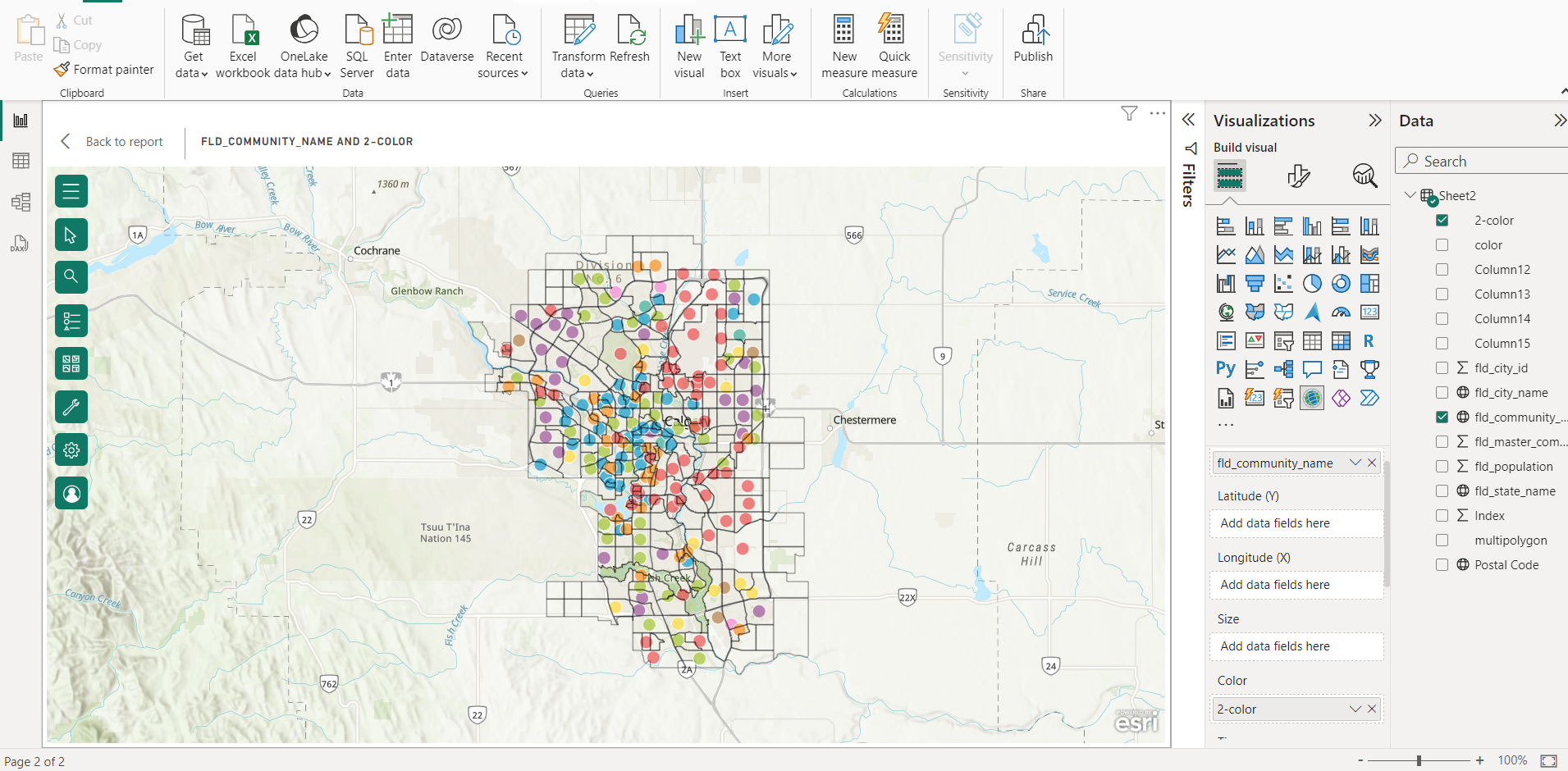The image size is (1568, 771).
Task: Check the Postal Code field checkbox
Action: coord(1442,564)
